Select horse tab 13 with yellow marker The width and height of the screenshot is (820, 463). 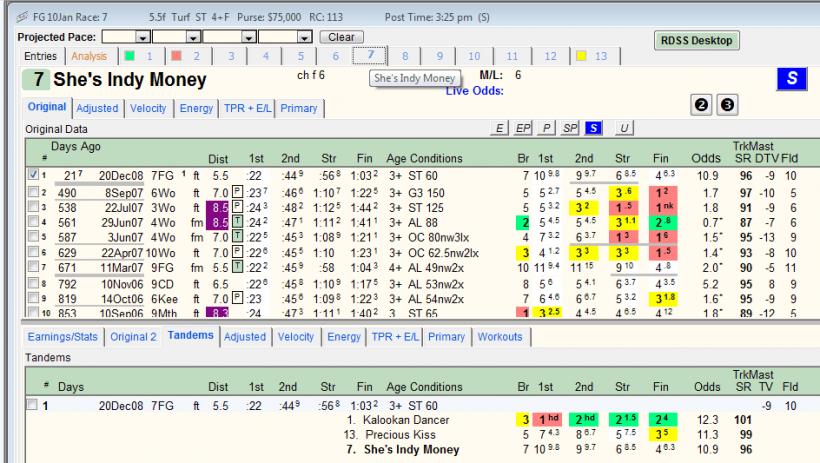coord(592,56)
